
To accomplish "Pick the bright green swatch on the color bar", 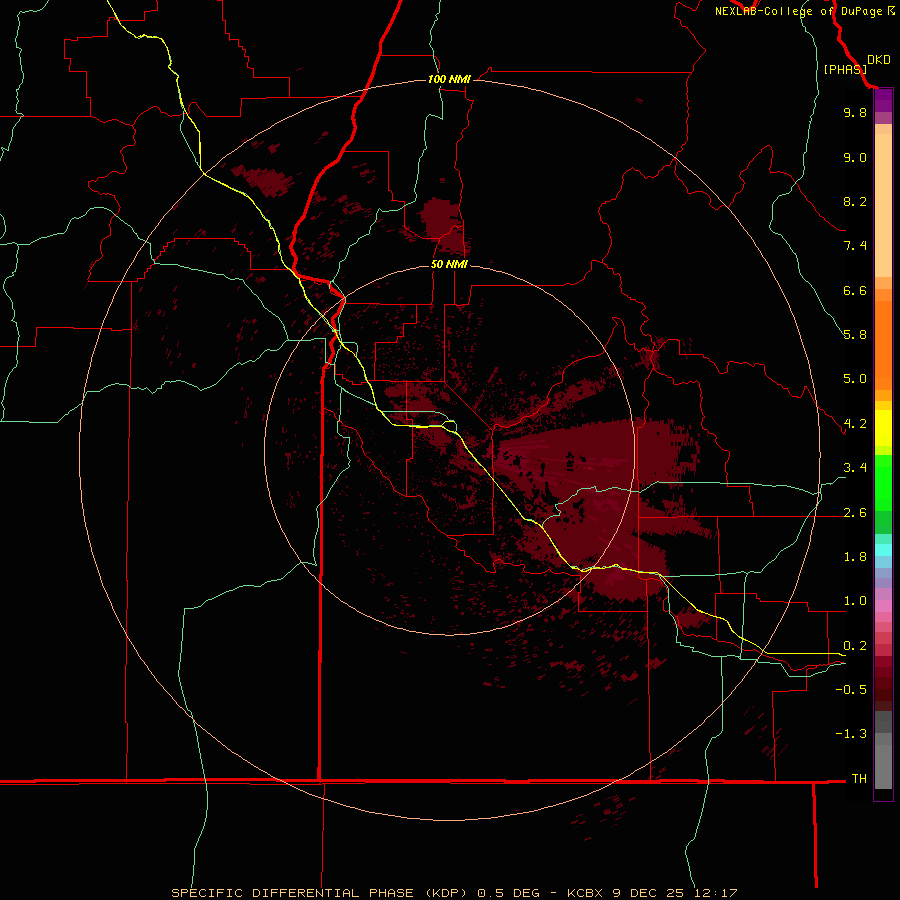I will click(883, 482).
